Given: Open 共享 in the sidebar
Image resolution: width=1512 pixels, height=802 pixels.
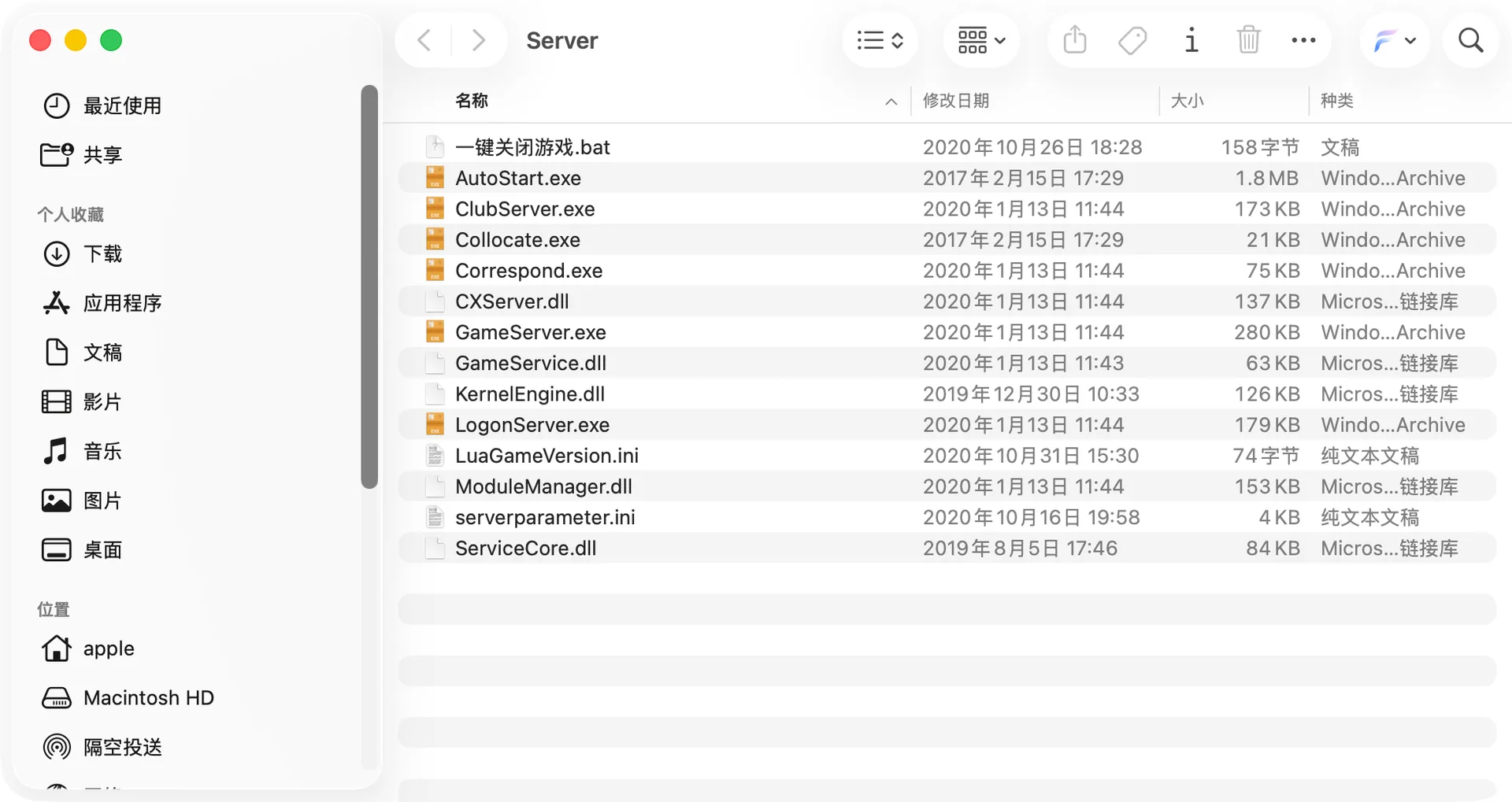Looking at the screenshot, I should pos(81,154).
